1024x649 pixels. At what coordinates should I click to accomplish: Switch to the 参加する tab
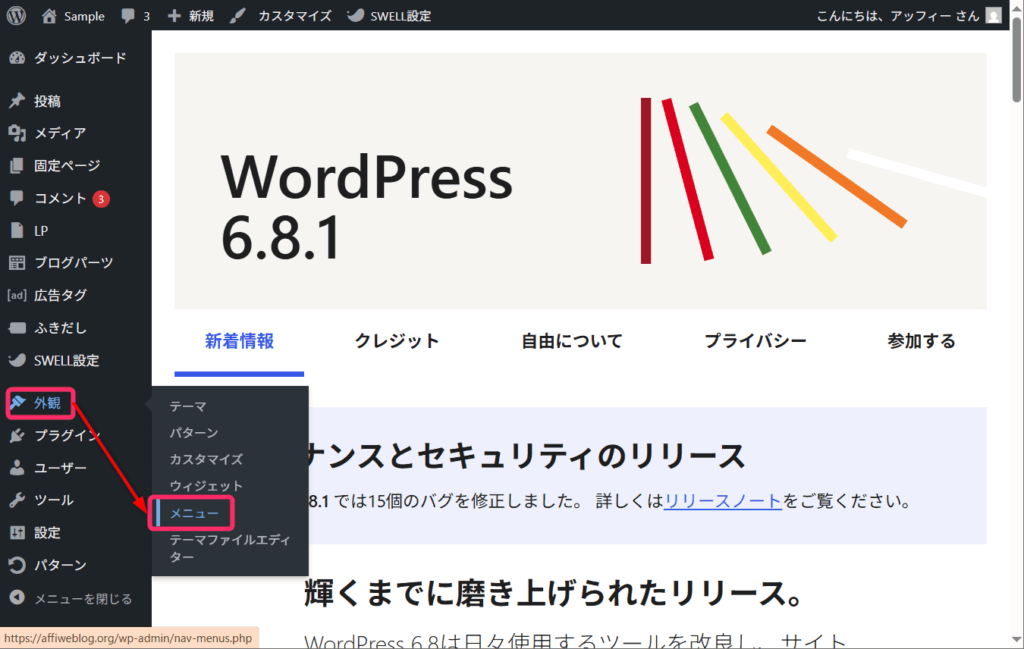coord(921,341)
